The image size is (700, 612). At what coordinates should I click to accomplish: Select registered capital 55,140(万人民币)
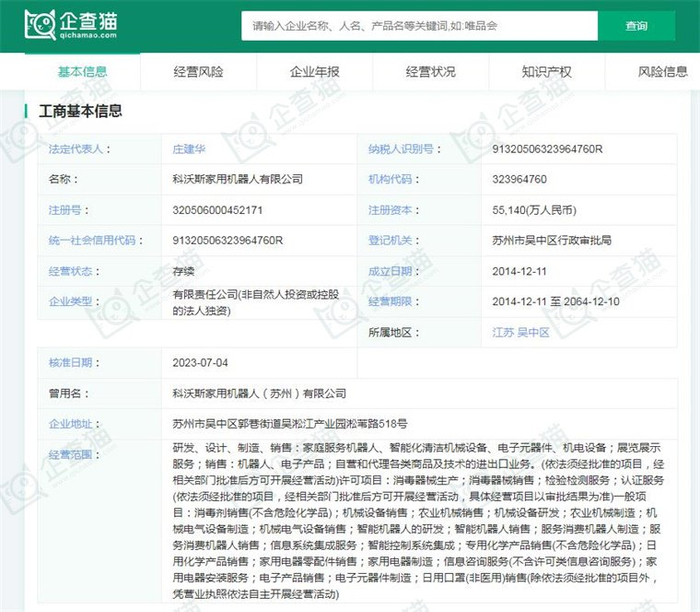click(534, 210)
